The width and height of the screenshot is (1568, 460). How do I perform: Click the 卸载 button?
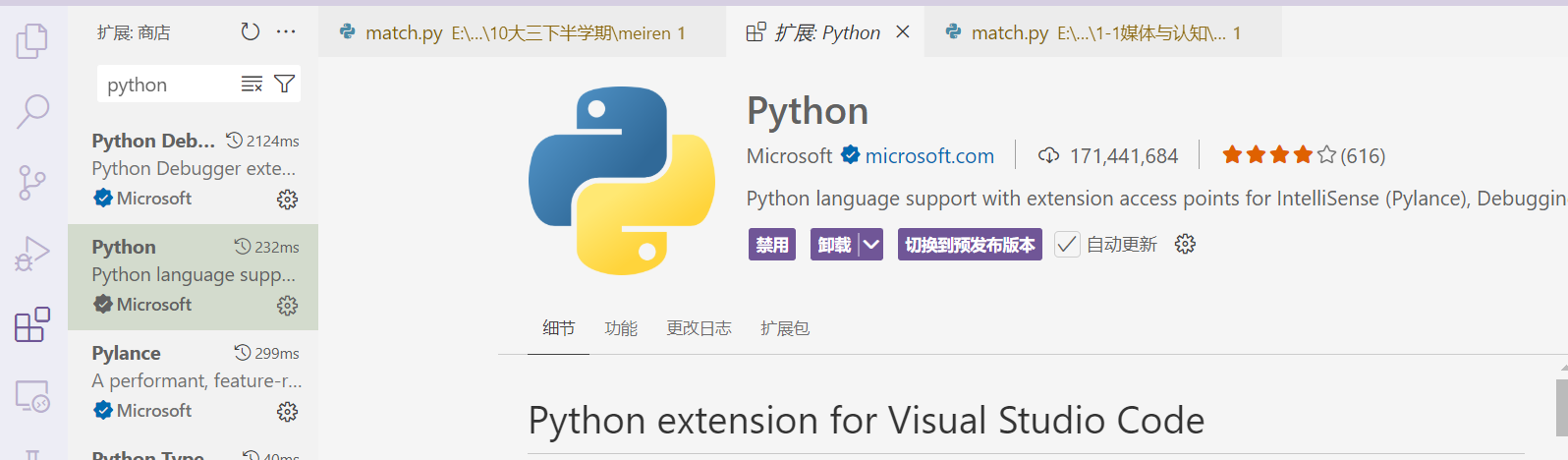pyautogui.click(x=834, y=245)
